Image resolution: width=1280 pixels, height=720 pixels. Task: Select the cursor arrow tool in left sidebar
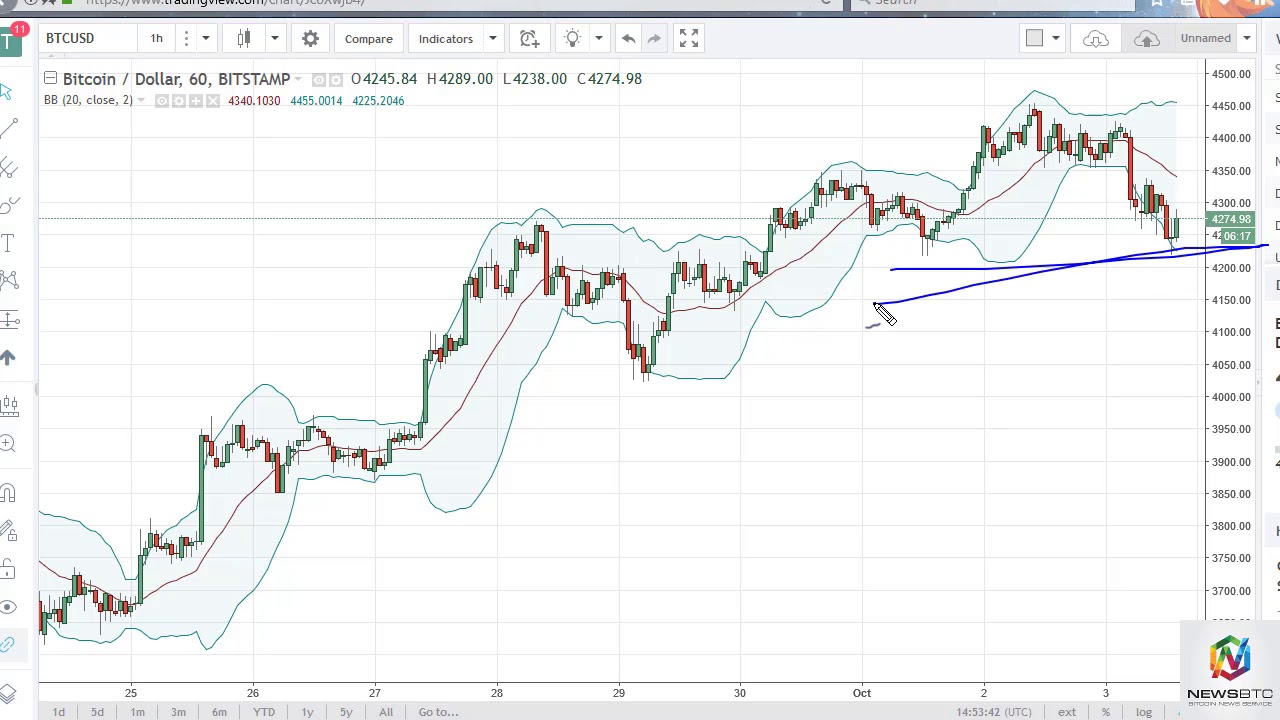[6, 92]
